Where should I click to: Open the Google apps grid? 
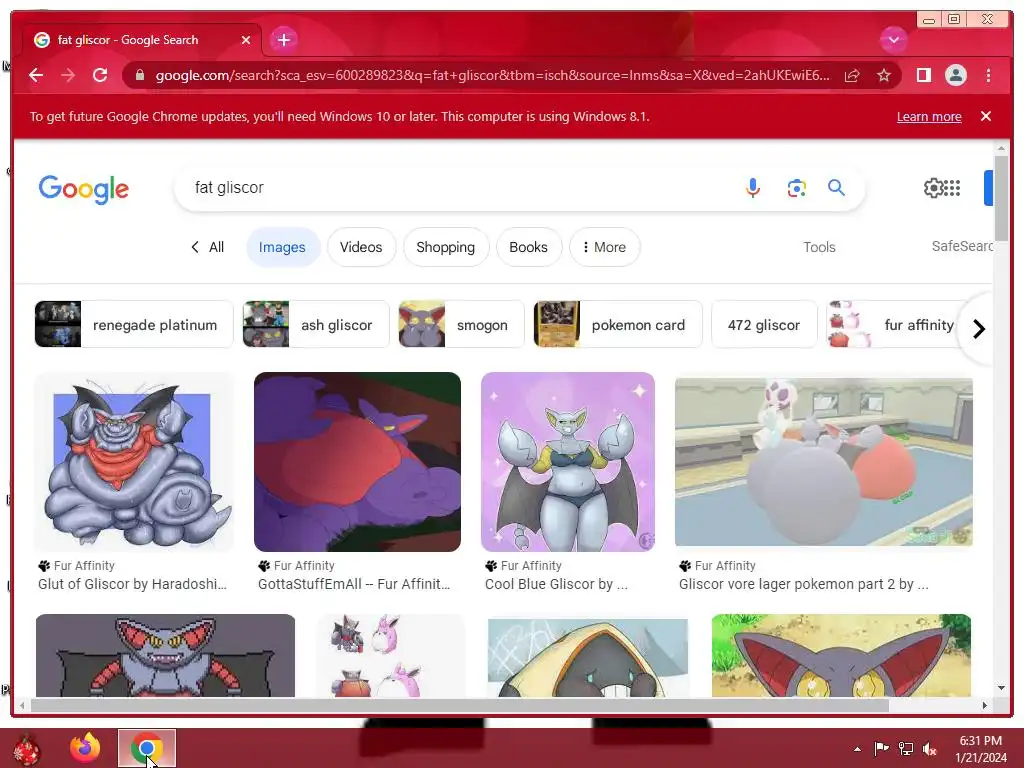[x=953, y=188]
